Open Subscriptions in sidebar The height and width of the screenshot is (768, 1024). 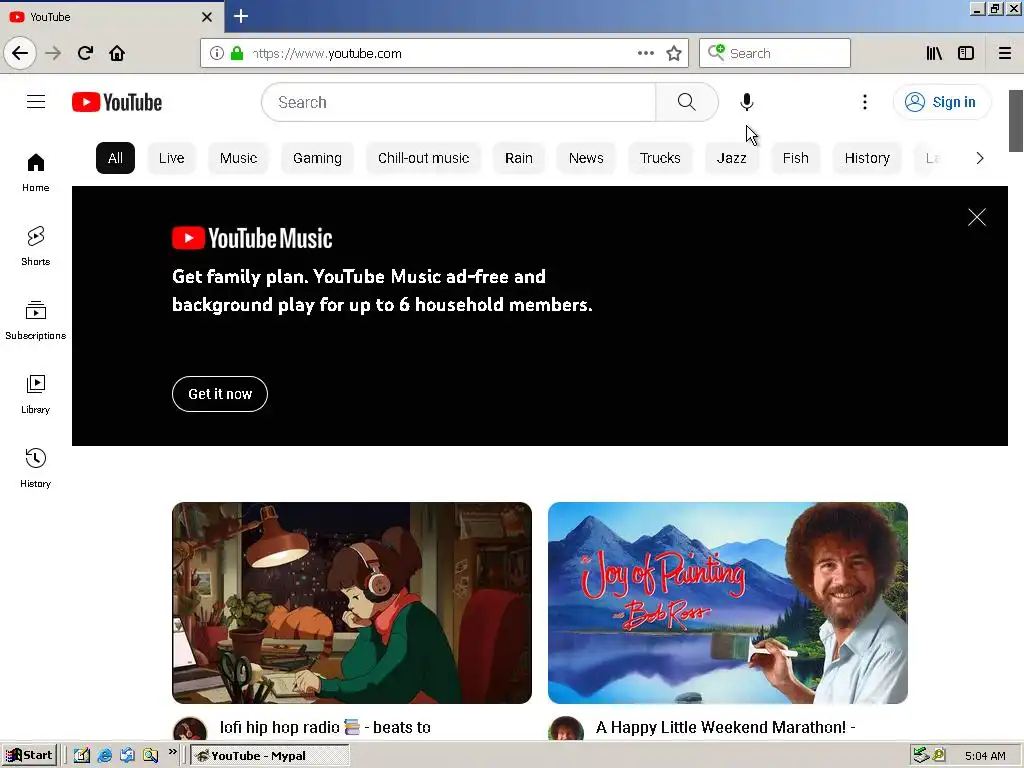36,319
